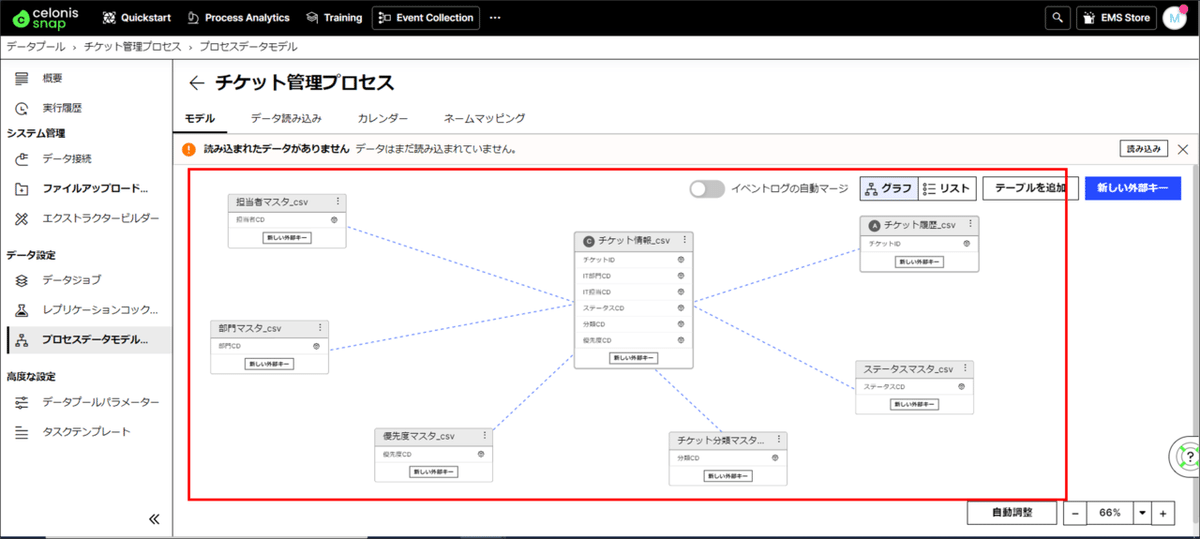Increase zoom with the plus button
Viewport: 1200px width, 539px height.
pos(1163,513)
